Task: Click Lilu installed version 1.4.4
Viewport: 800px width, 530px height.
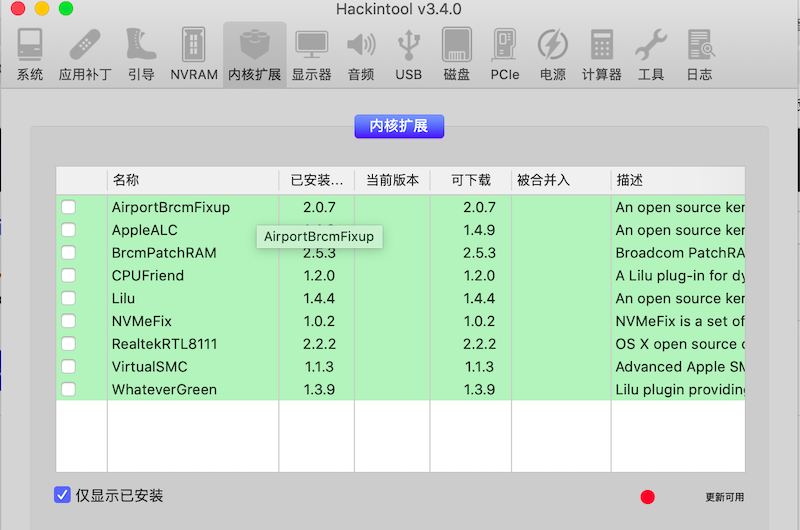Action: coord(319,298)
